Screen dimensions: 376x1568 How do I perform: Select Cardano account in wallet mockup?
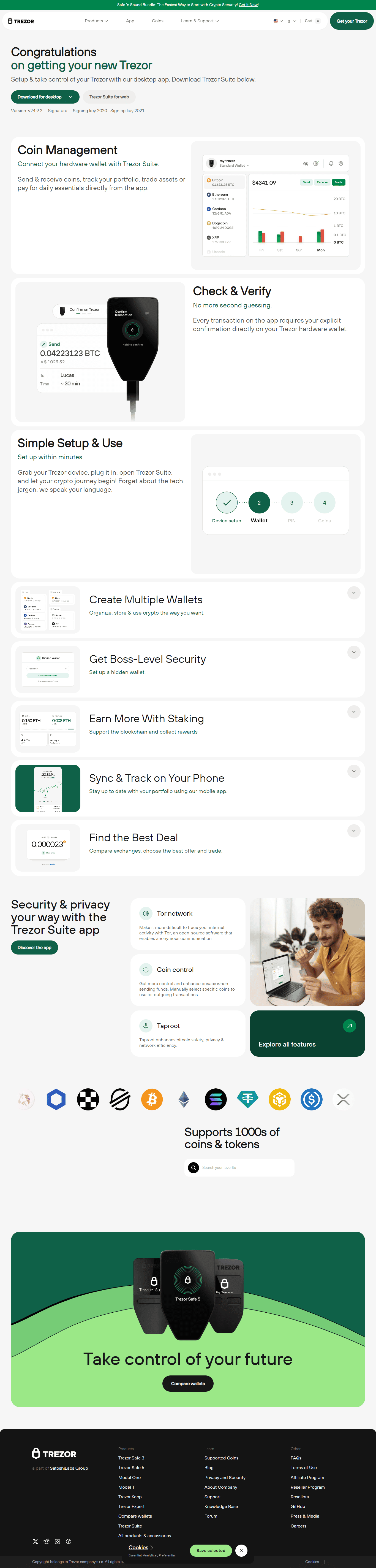[225, 211]
